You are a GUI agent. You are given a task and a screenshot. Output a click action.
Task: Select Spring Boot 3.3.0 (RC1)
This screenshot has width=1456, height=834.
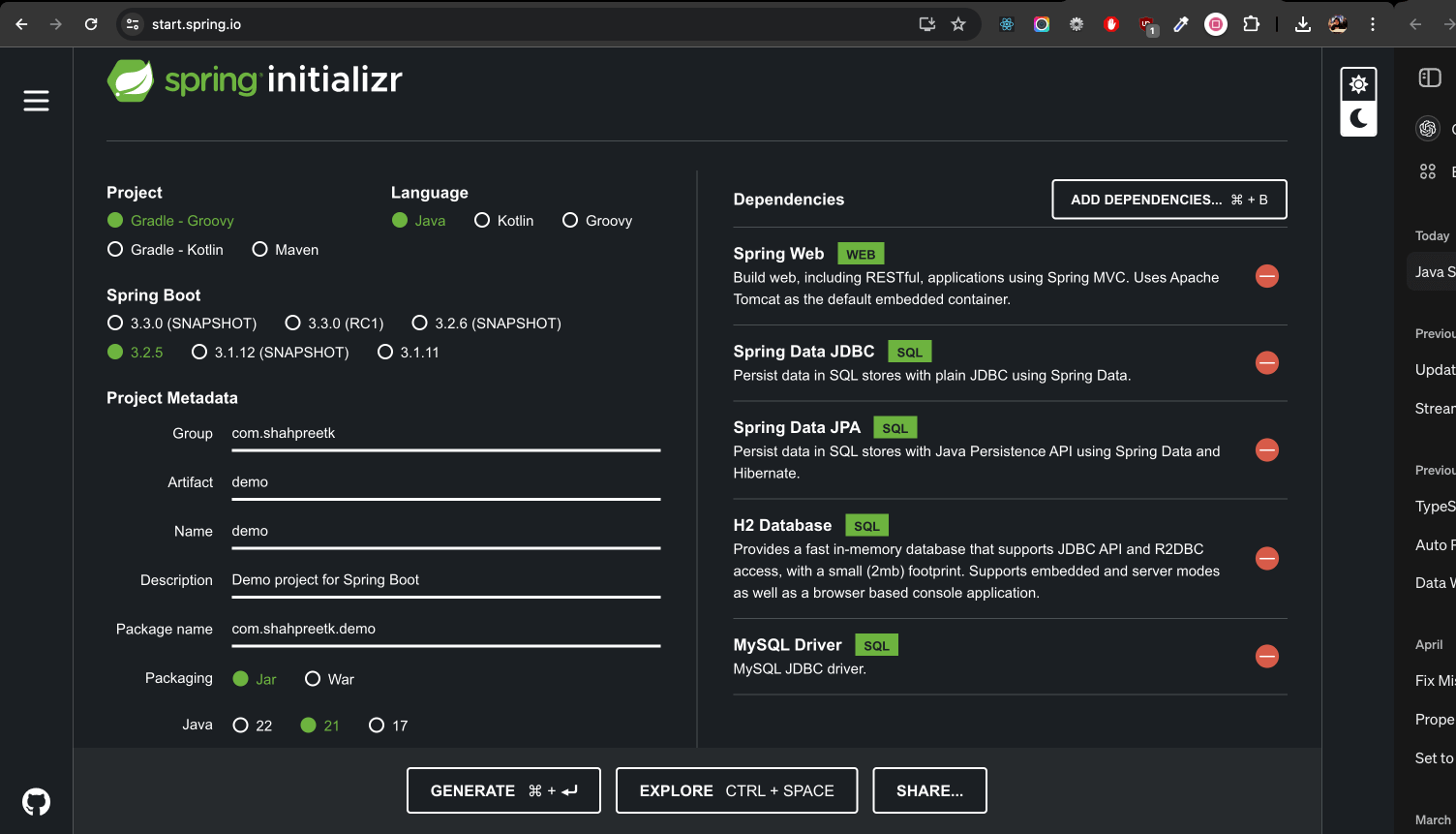(x=335, y=324)
